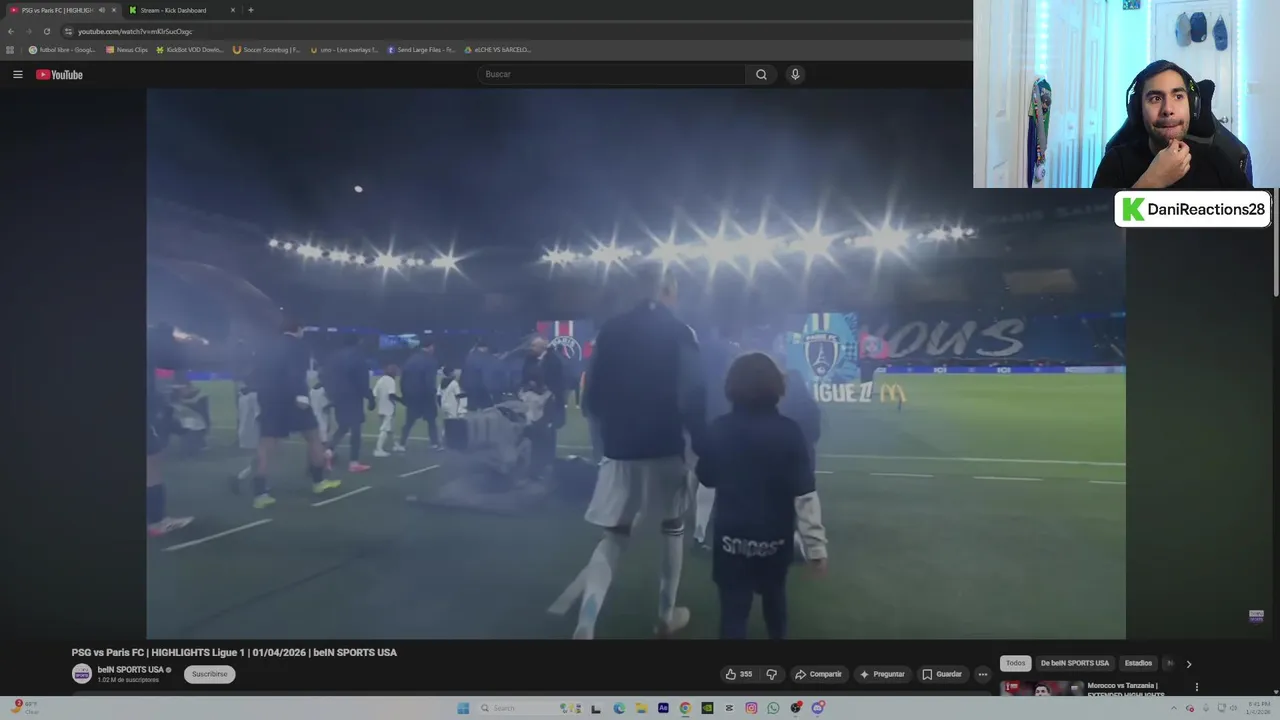Open the futbol libre bookmark
This screenshot has width=1280, height=720.
pos(63,49)
